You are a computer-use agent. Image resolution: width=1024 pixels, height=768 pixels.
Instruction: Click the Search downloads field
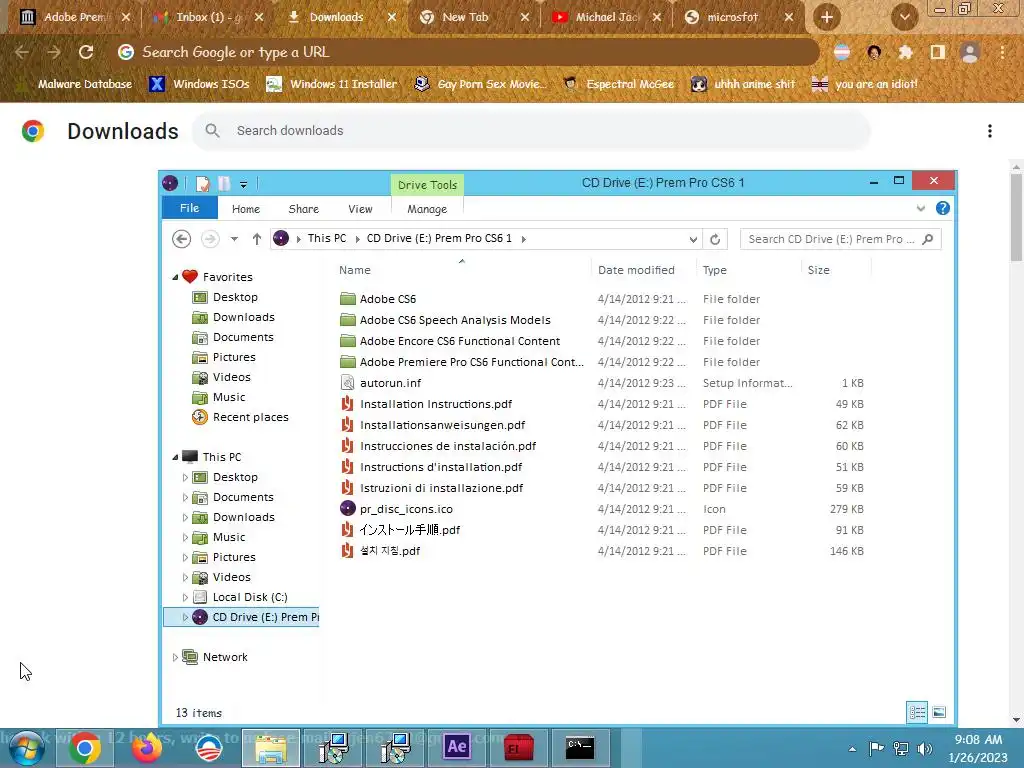pos(531,131)
